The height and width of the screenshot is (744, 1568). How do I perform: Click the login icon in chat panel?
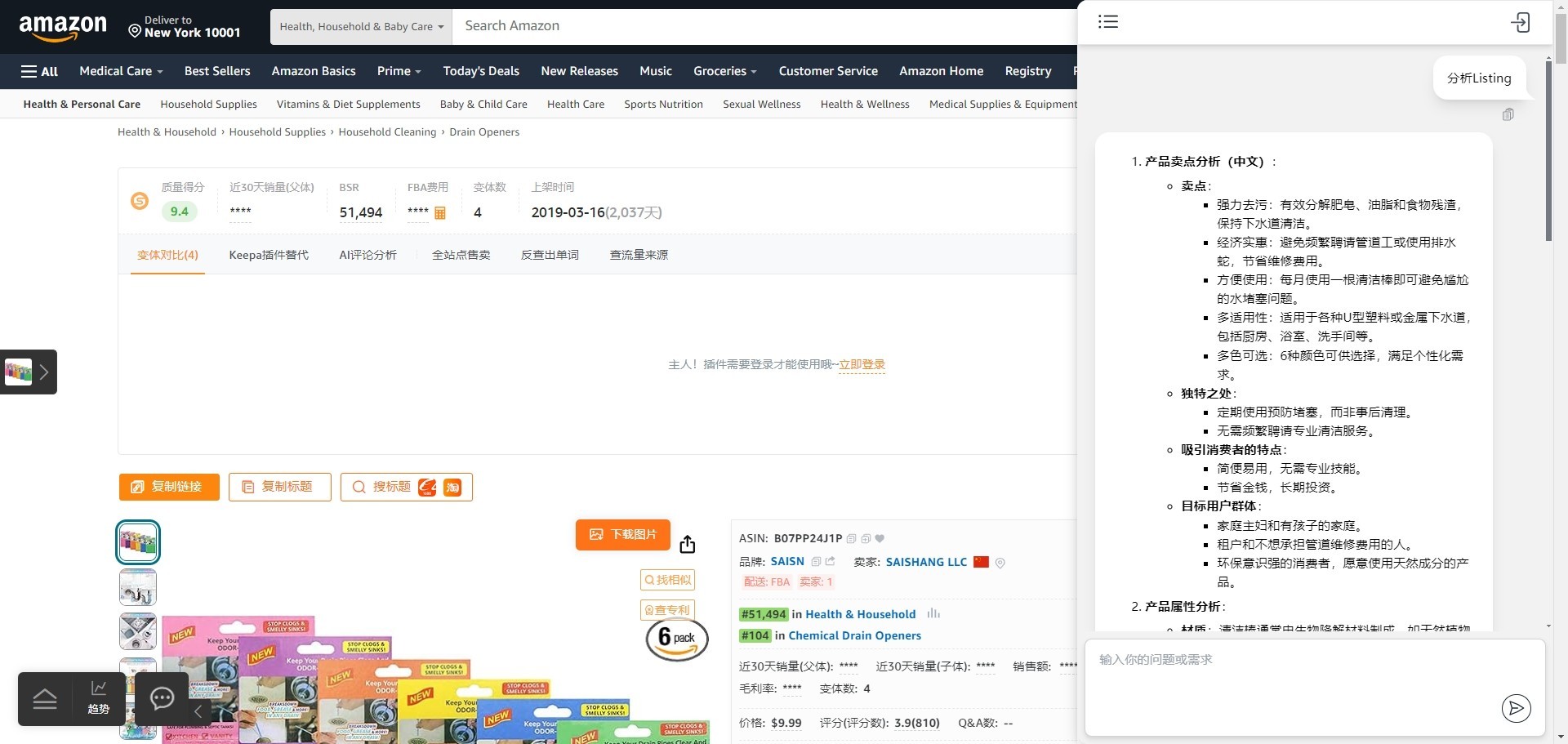(1520, 22)
